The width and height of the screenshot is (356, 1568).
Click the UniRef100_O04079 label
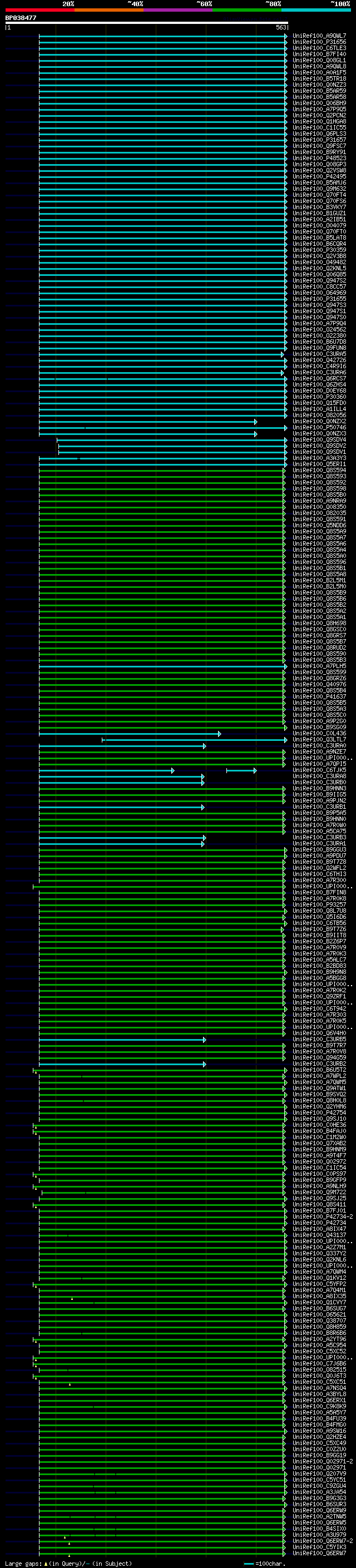coord(319,226)
